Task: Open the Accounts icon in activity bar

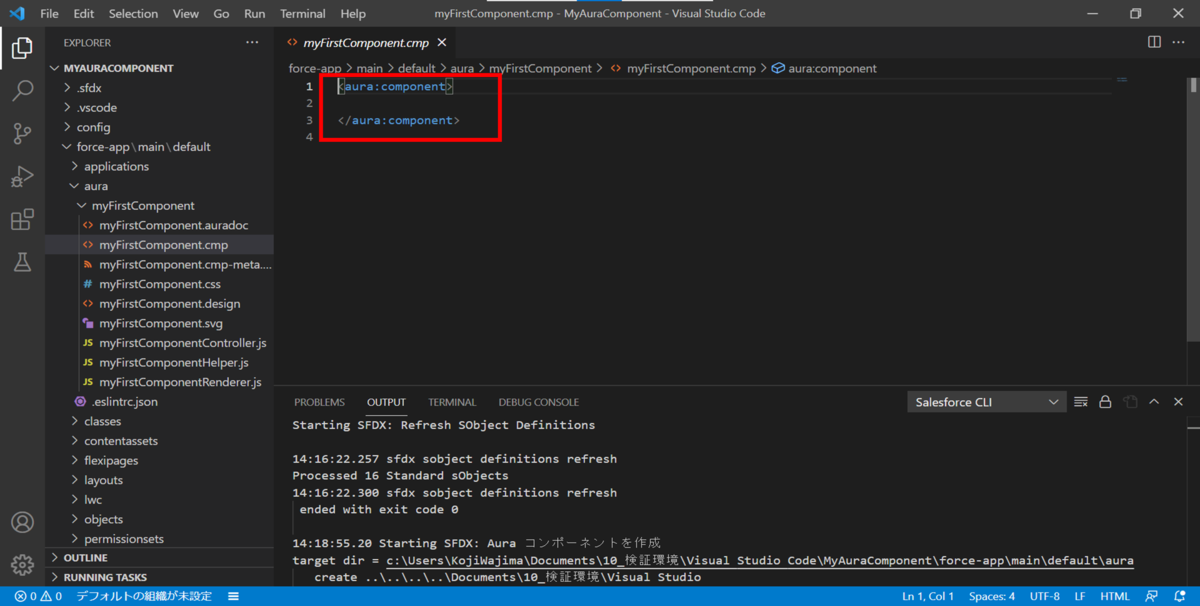Action: pyautogui.click(x=22, y=522)
